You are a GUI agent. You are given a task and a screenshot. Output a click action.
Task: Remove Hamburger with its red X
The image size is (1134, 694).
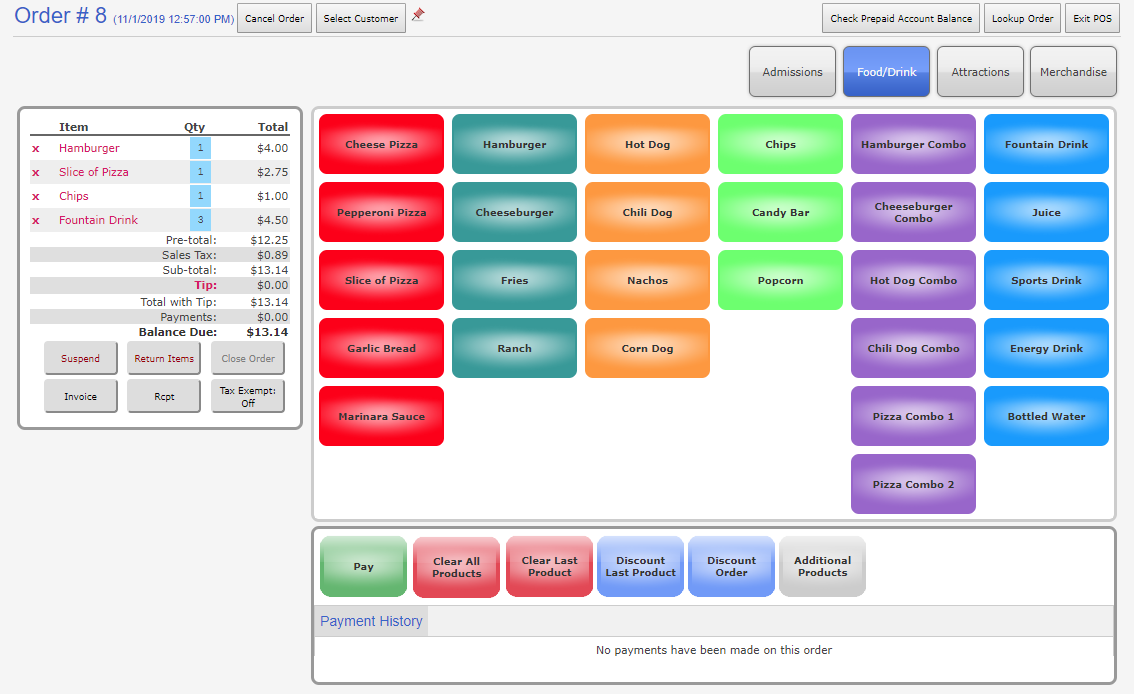point(36,149)
